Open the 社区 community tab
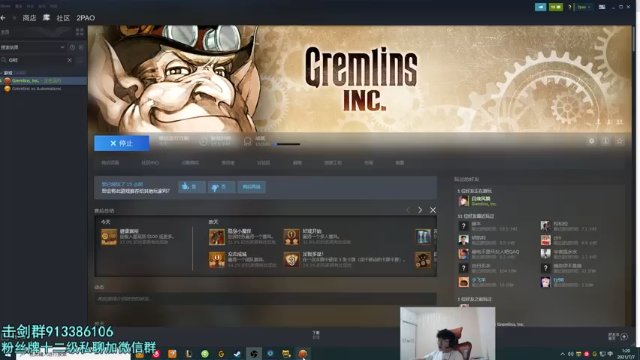 (63, 18)
